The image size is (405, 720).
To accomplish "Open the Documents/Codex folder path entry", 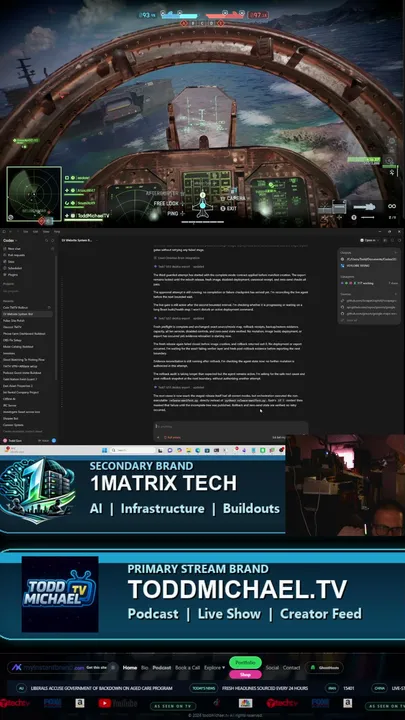I will tap(370, 259).
